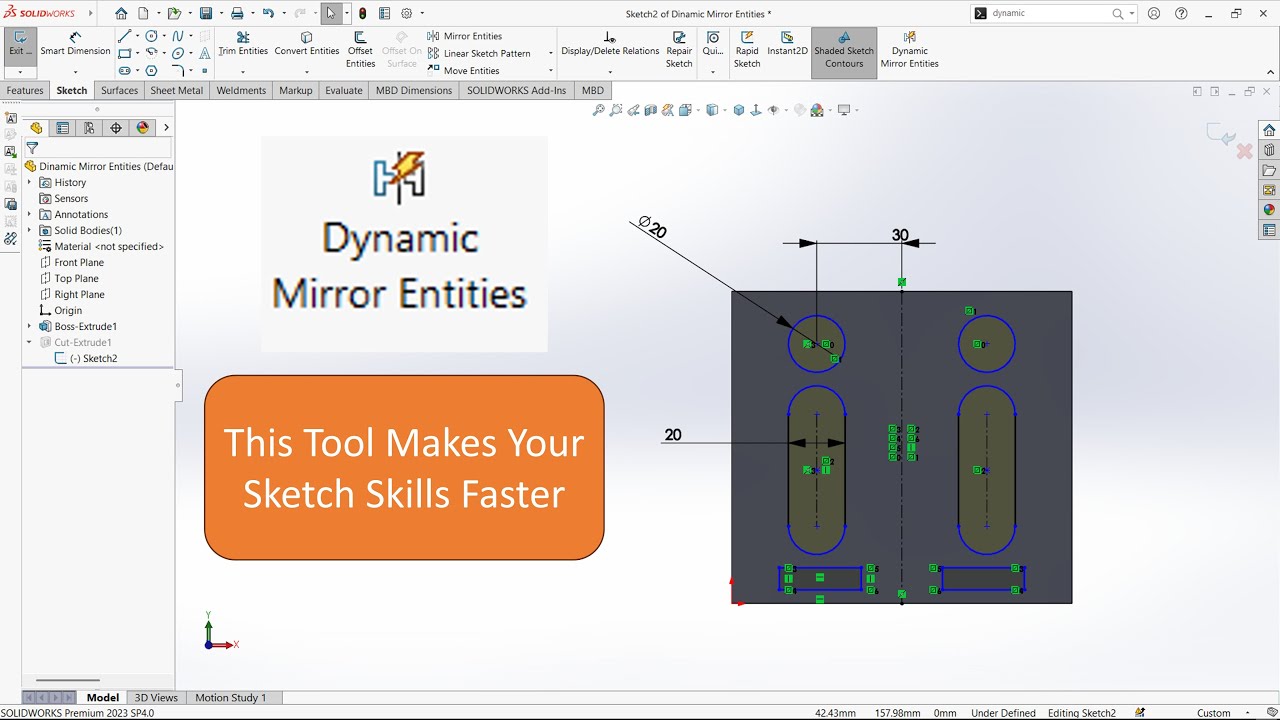Click Mirror Entities command
The height and width of the screenshot is (720, 1280).
coord(465,36)
